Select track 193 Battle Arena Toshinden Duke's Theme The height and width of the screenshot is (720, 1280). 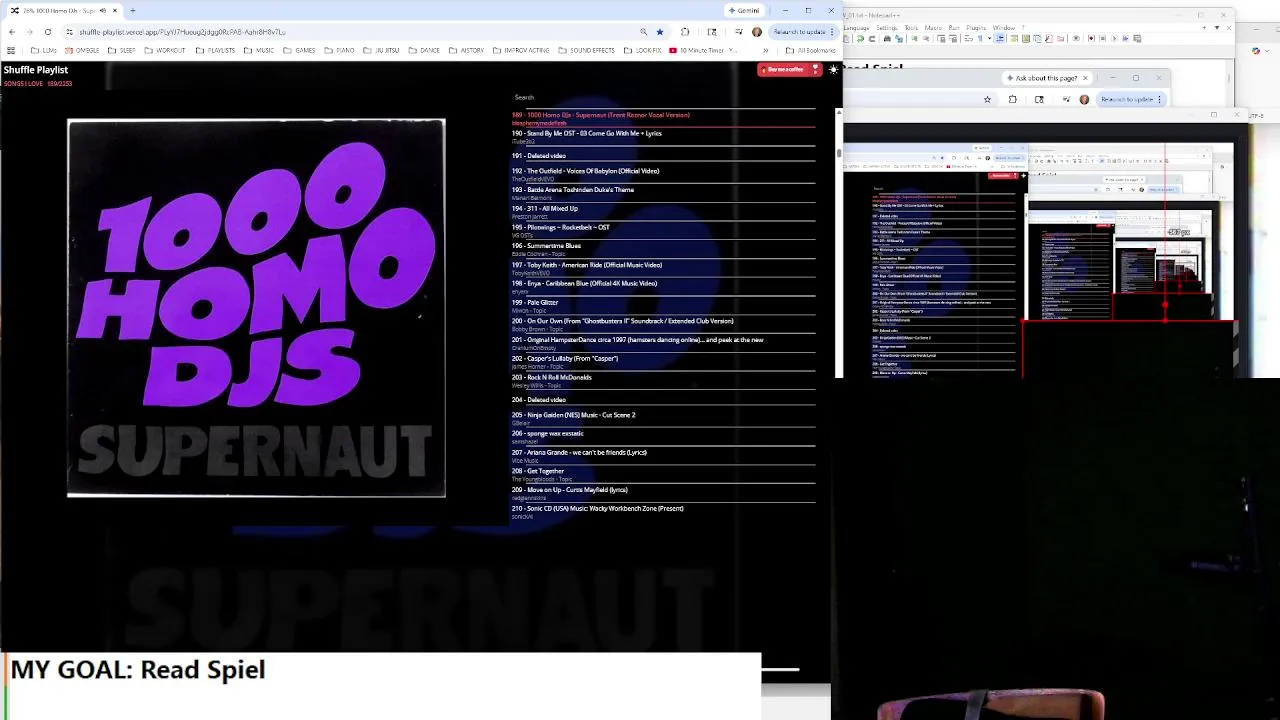[x=663, y=193]
